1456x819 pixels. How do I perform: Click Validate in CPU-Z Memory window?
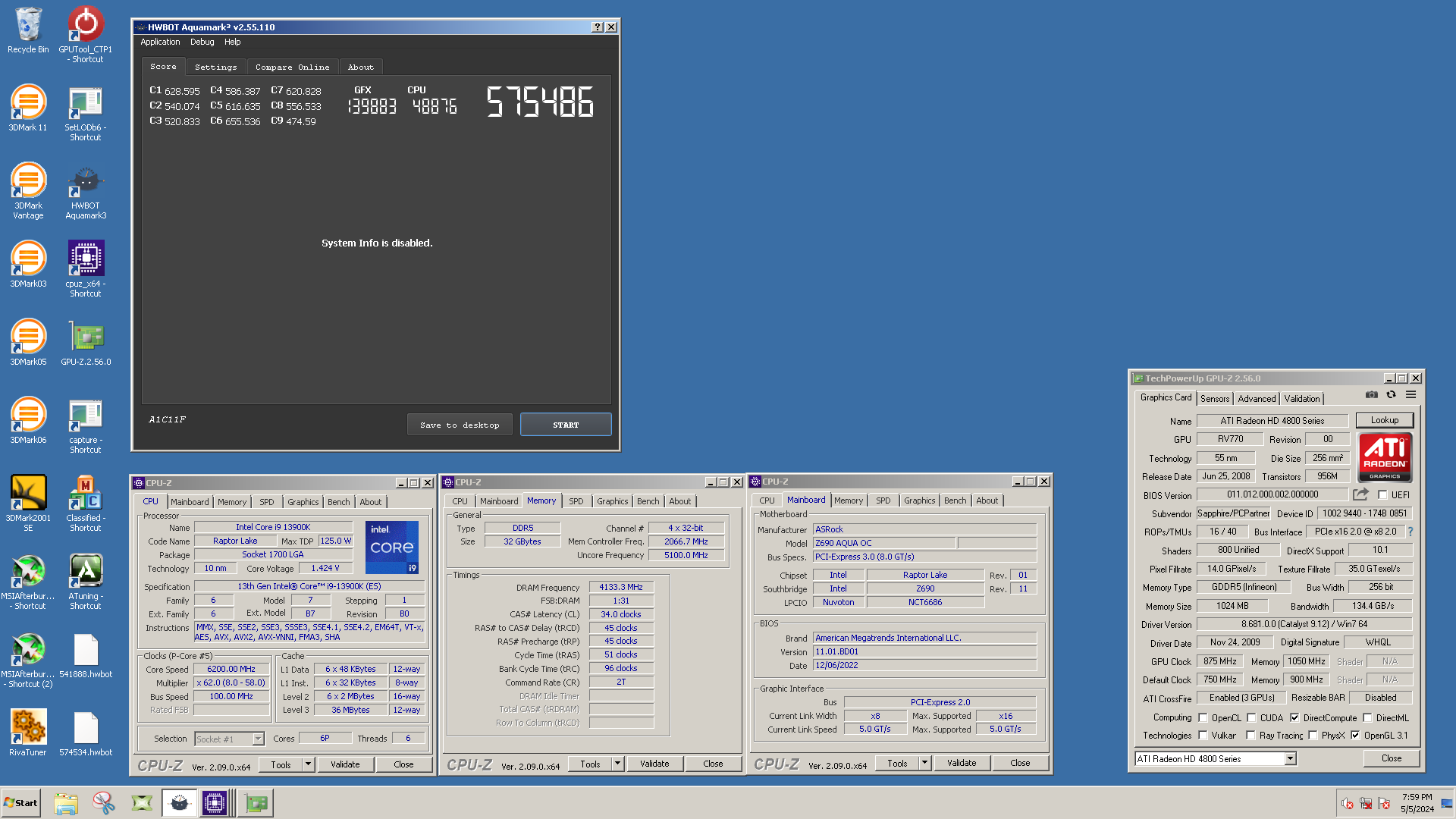[654, 764]
